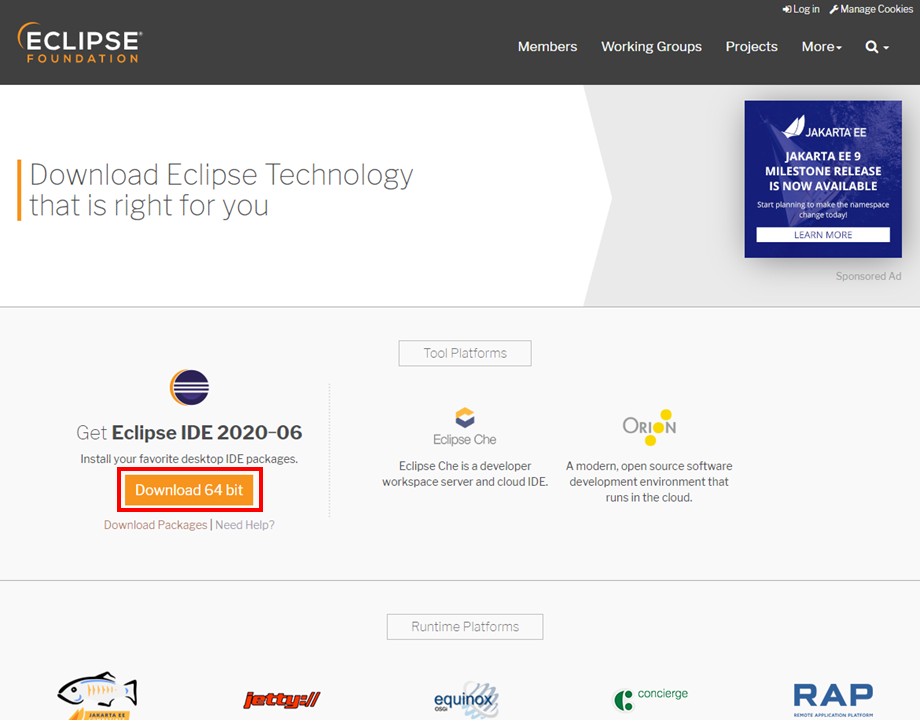Go to Working Groups
This screenshot has height=720, width=920.
point(651,46)
